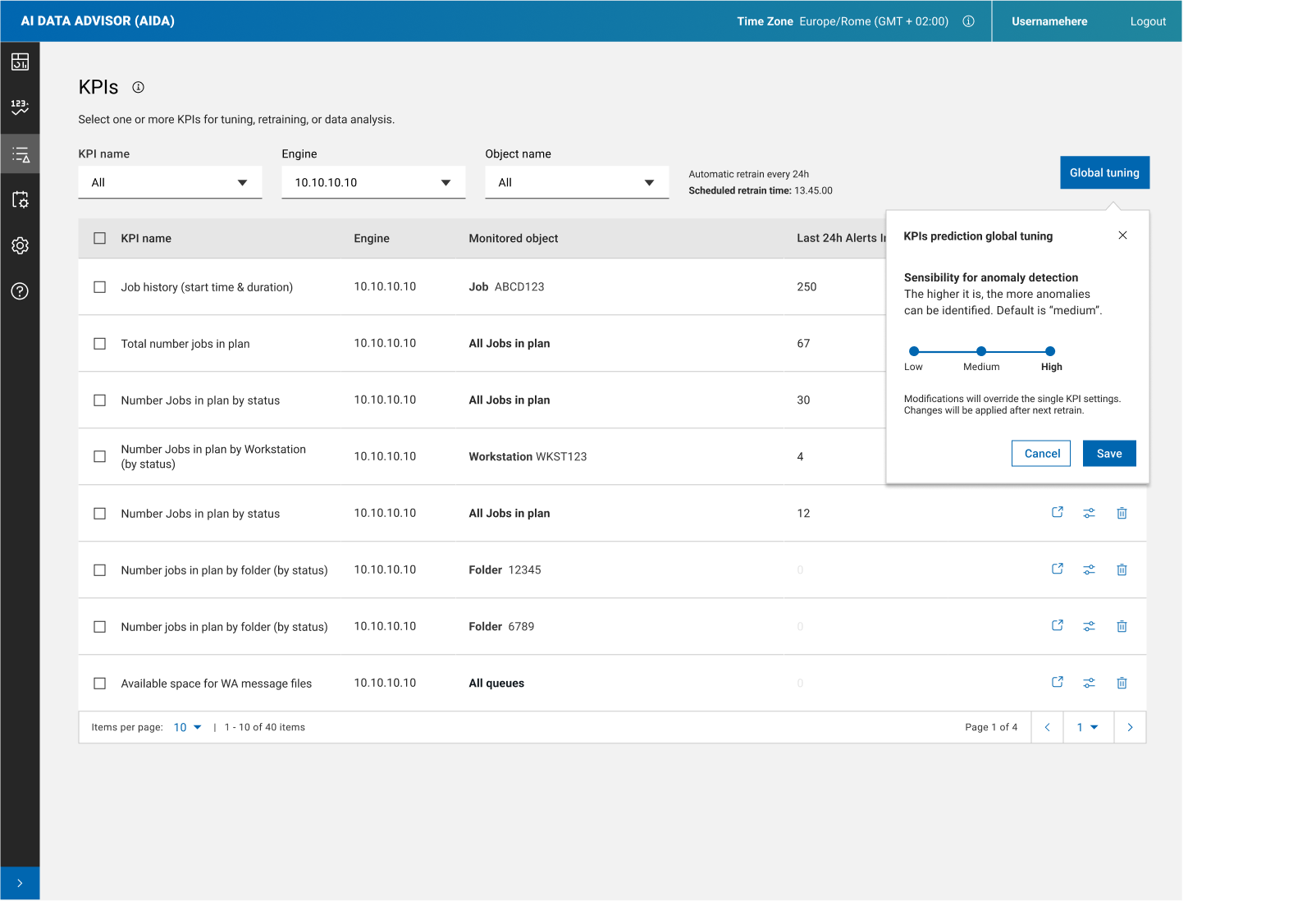Open Folder 6789 row in new window

[x=1058, y=626]
